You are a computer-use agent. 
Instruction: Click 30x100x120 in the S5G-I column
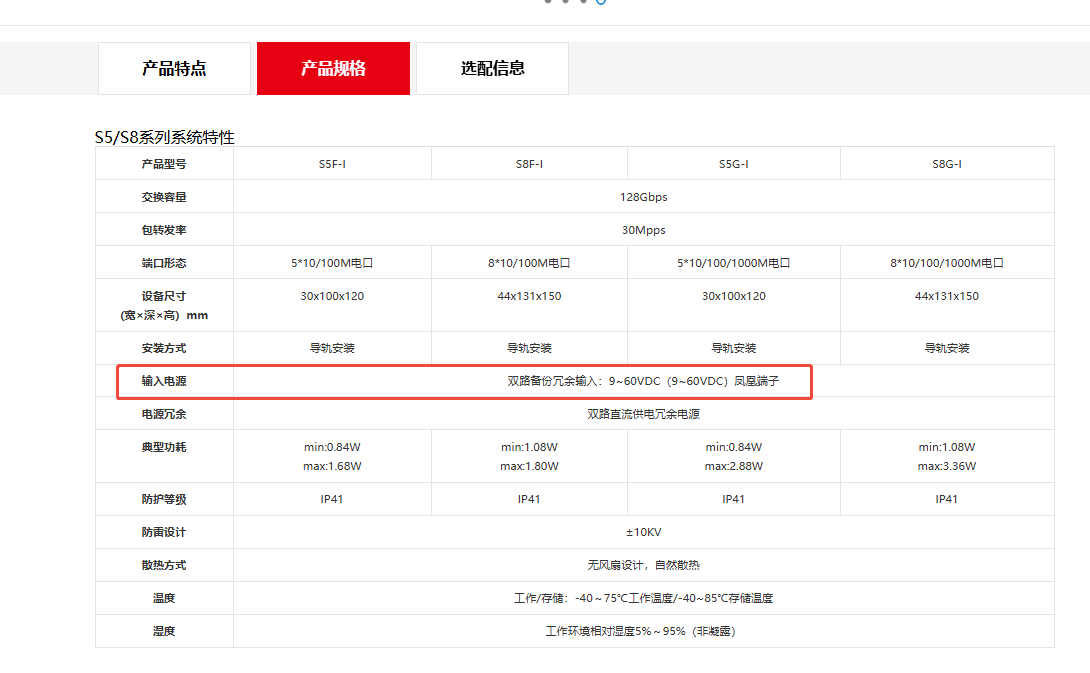coord(733,296)
